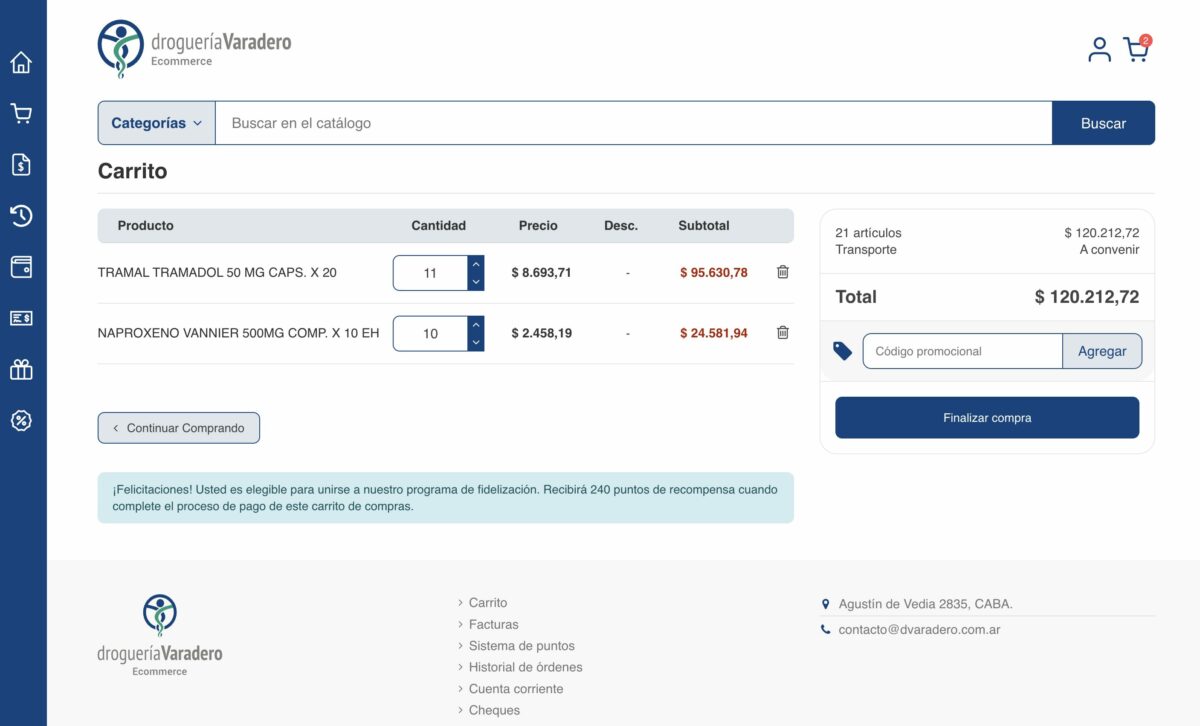Screen dimensions: 1200x726
Task: Click the sidebar shopping cart icon
Action: click(21, 114)
